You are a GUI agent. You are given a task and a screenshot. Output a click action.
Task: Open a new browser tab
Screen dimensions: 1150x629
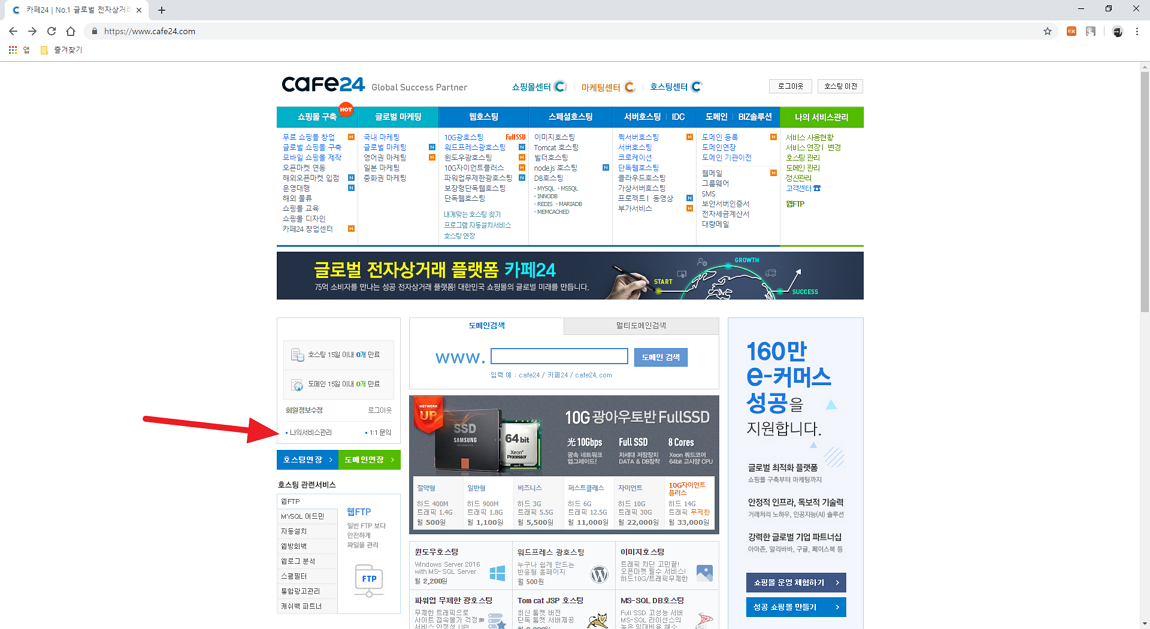[161, 10]
